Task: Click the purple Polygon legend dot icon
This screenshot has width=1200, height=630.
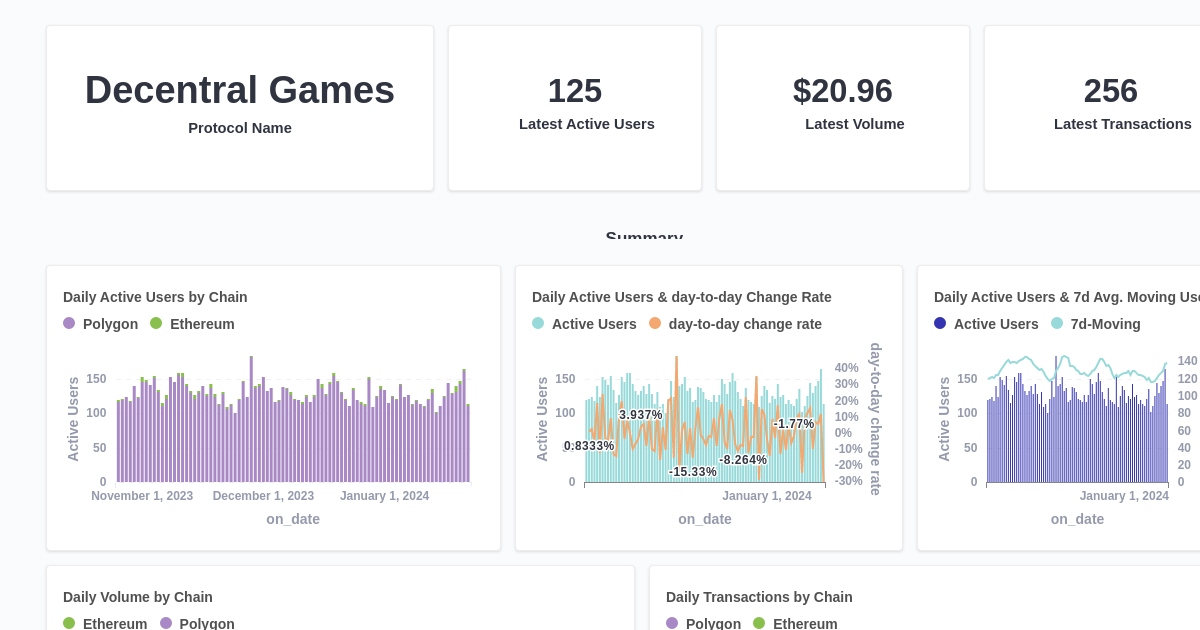Action: [68, 323]
